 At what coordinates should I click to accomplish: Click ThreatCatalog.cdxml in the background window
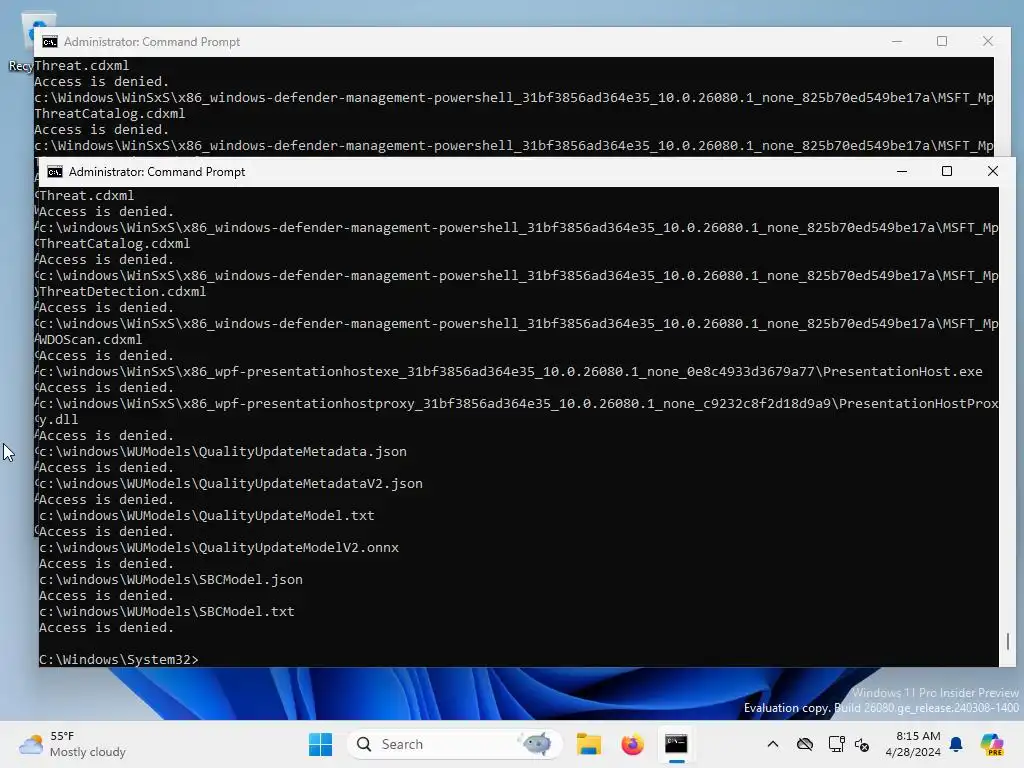pyautogui.click(x=109, y=114)
